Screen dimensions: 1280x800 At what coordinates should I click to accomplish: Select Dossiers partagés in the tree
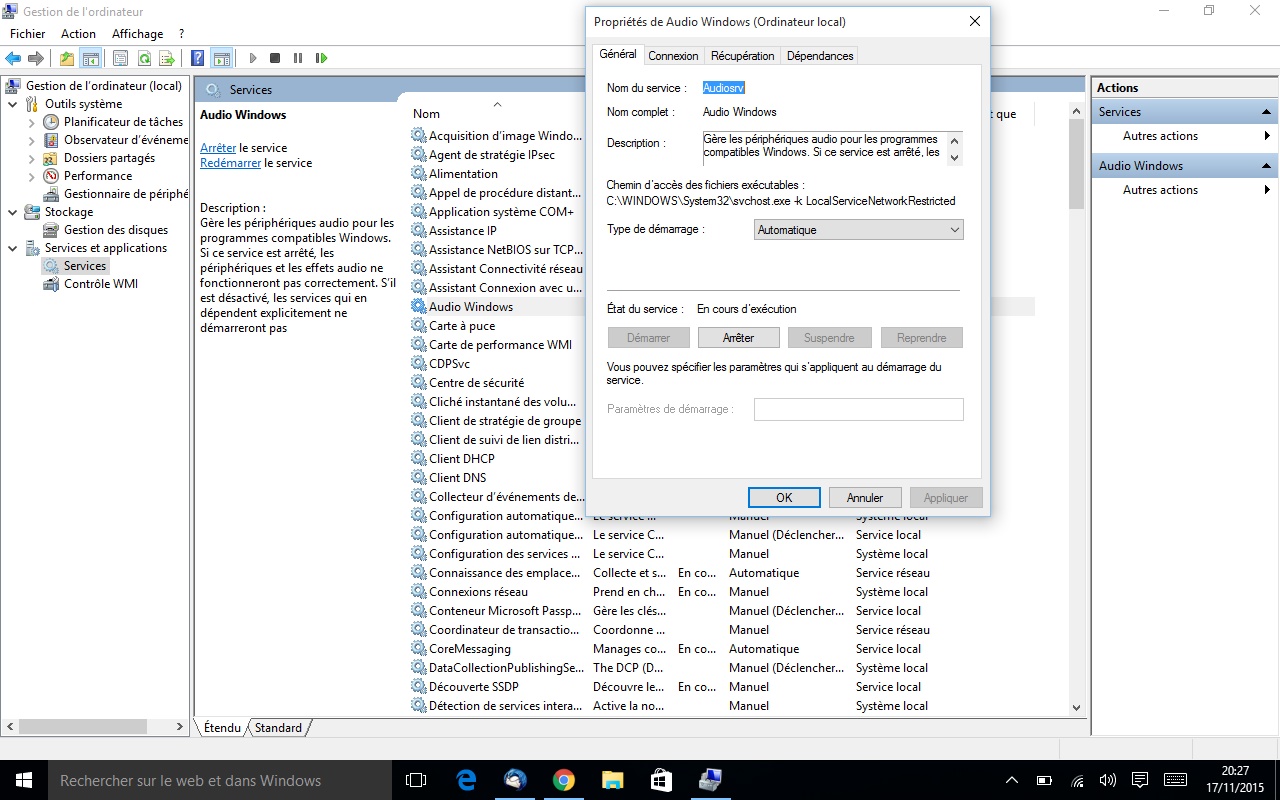[109, 158]
